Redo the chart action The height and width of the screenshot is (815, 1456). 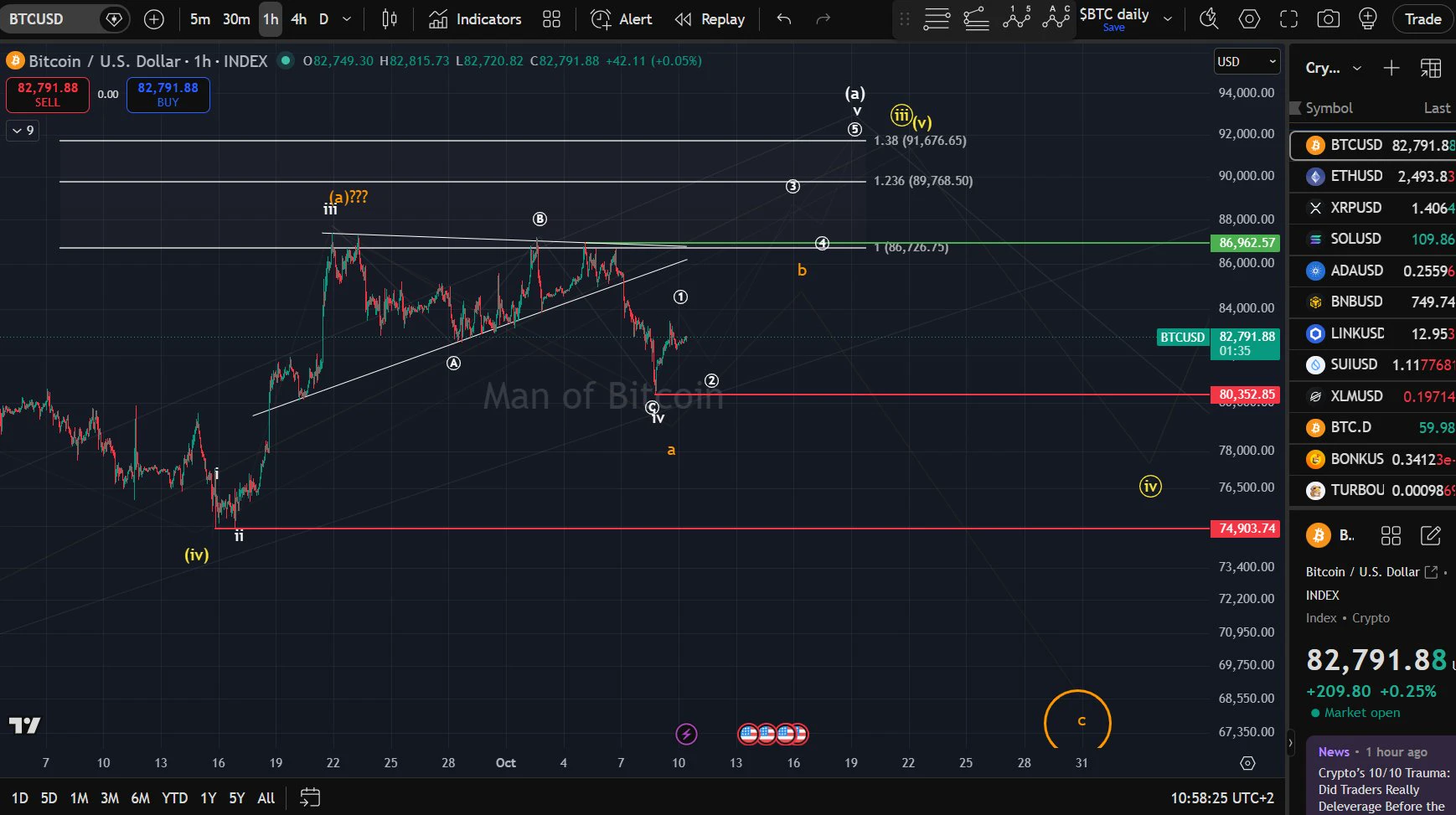(824, 19)
